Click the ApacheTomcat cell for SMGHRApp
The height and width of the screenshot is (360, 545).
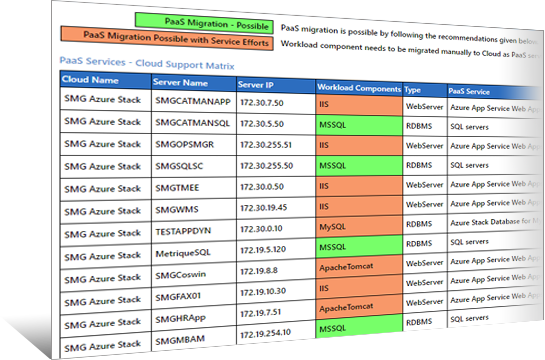pyautogui.click(x=359, y=307)
